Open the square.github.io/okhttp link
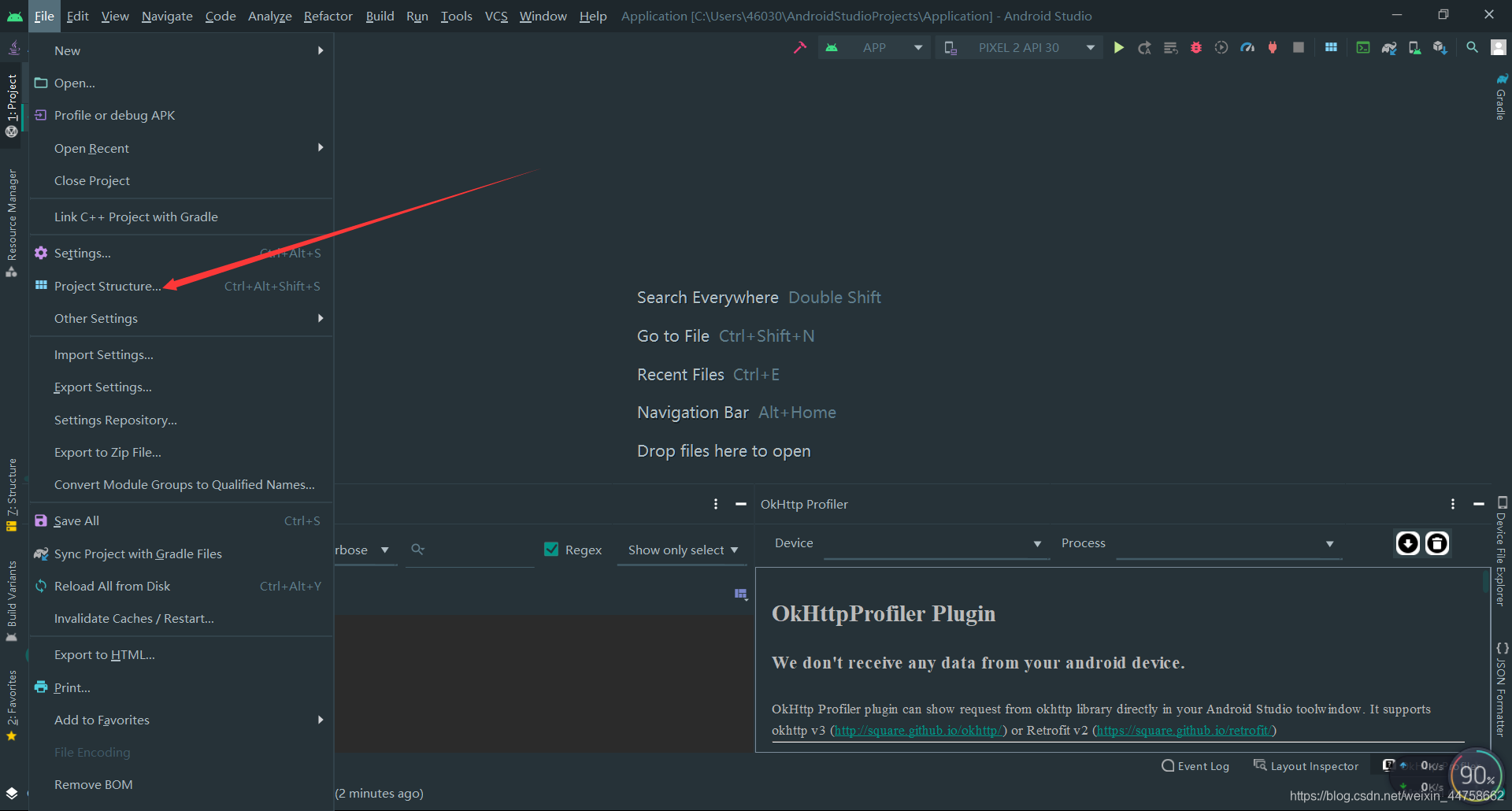The width and height of the screenshot is (1512, 811). point(918,730)
